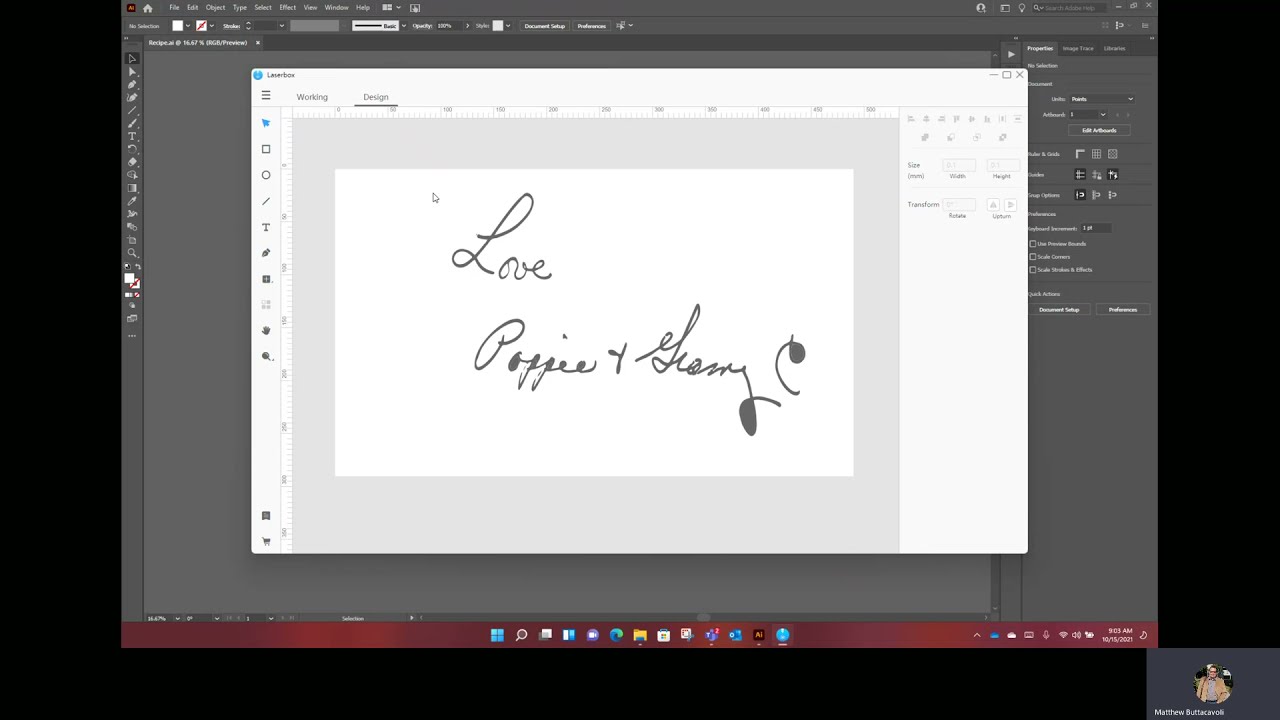
Task: Select Illustrator Gradient tool
Action: [131, 188]
